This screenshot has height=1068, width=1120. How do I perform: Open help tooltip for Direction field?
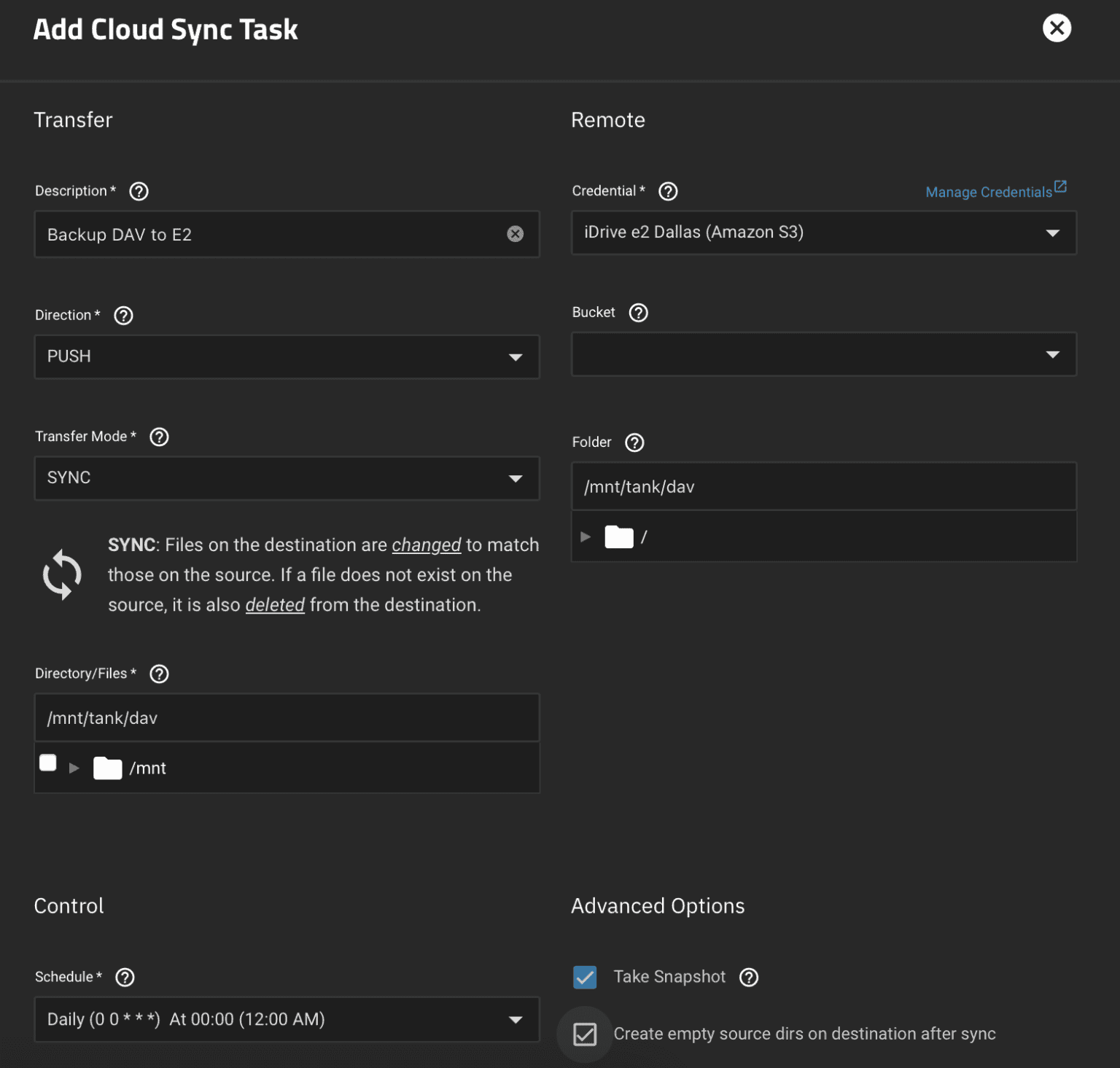tap(124, 316)
